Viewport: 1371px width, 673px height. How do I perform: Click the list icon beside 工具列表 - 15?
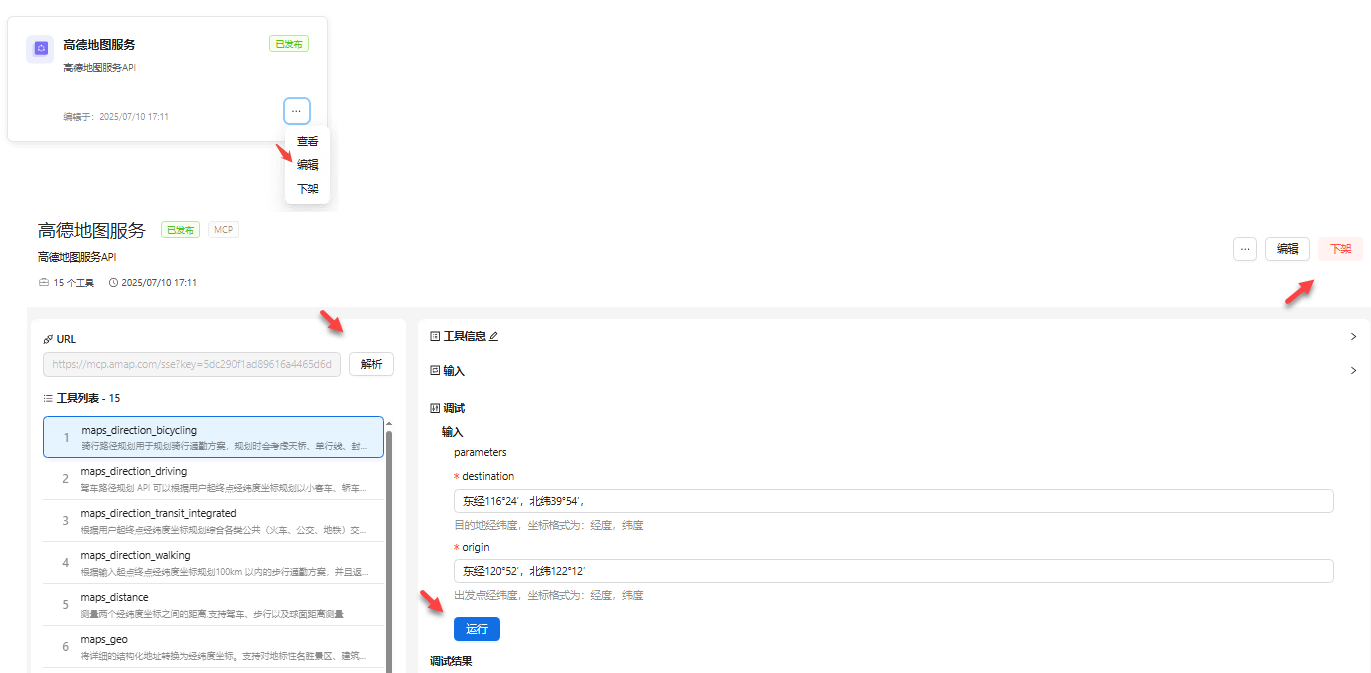[x=48, y=398]
